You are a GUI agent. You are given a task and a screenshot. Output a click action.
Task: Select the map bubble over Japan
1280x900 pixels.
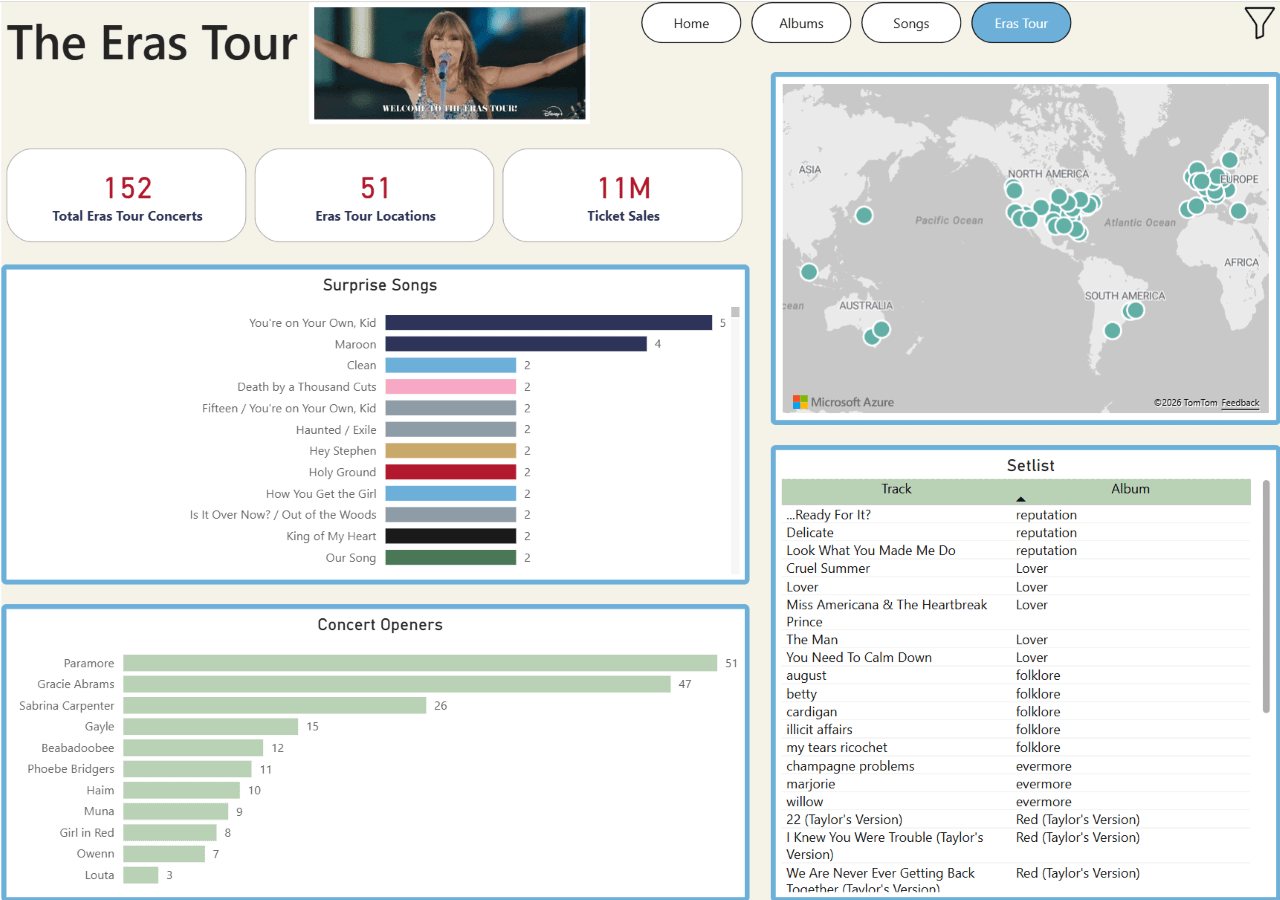click(x=864, y=215)
